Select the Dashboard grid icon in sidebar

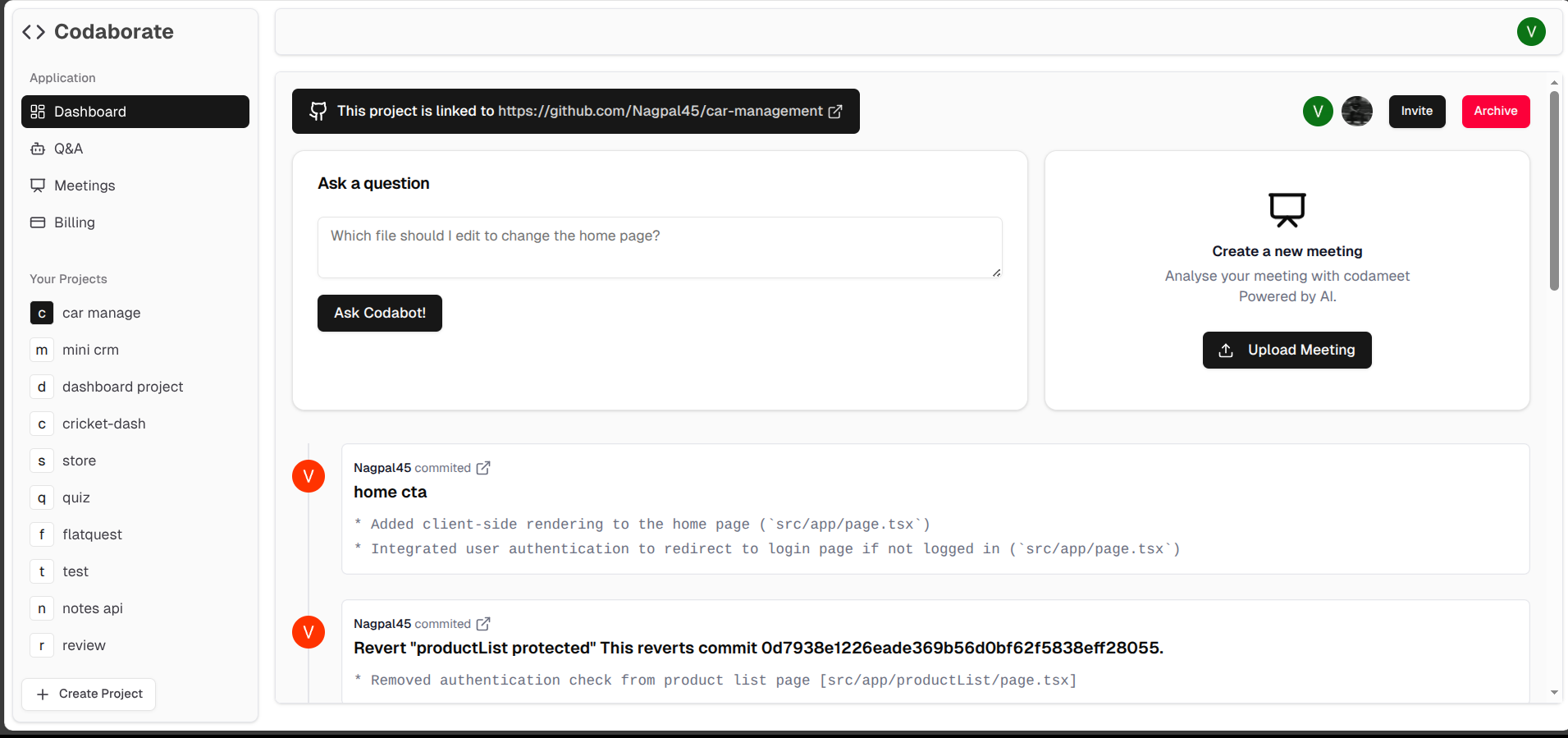[x=38, y=112]
